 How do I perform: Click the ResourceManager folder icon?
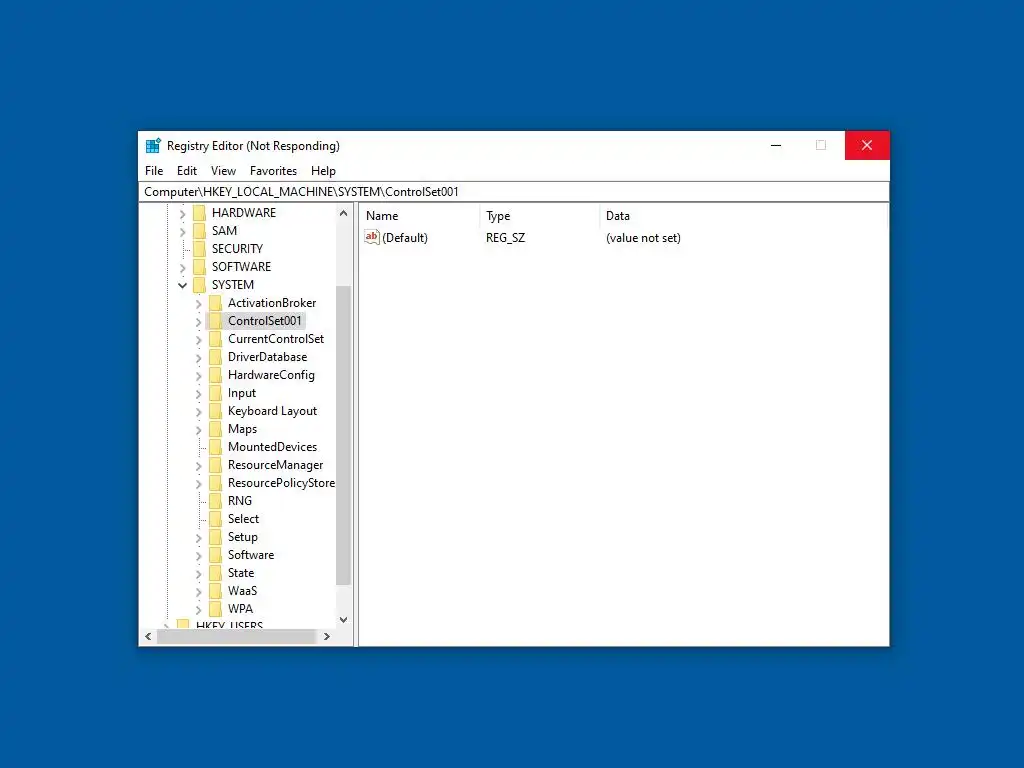tap(216, 465)
